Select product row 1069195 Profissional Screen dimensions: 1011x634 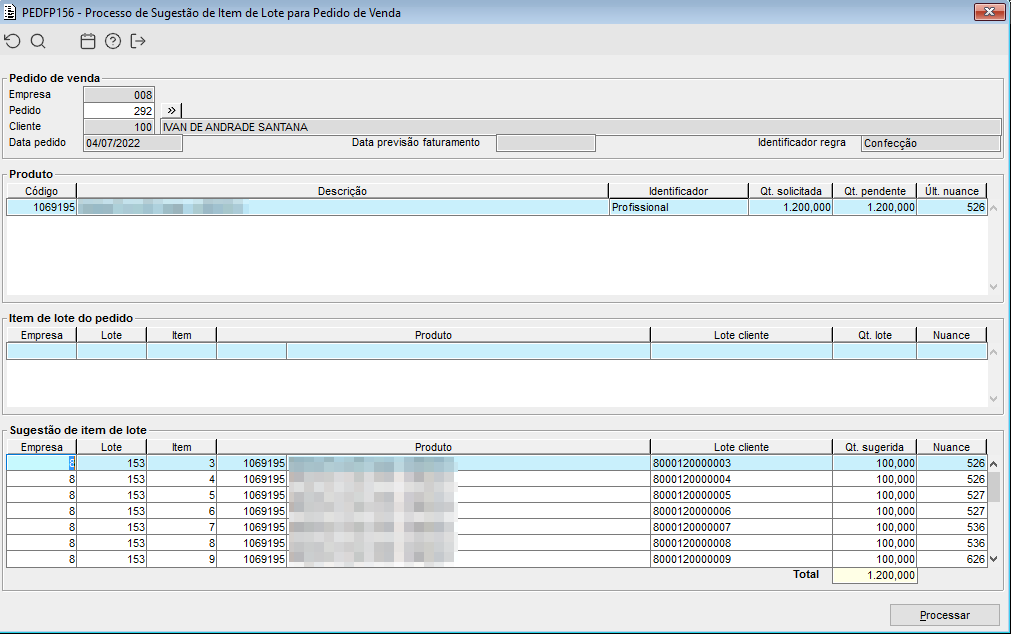coord(496,207)
